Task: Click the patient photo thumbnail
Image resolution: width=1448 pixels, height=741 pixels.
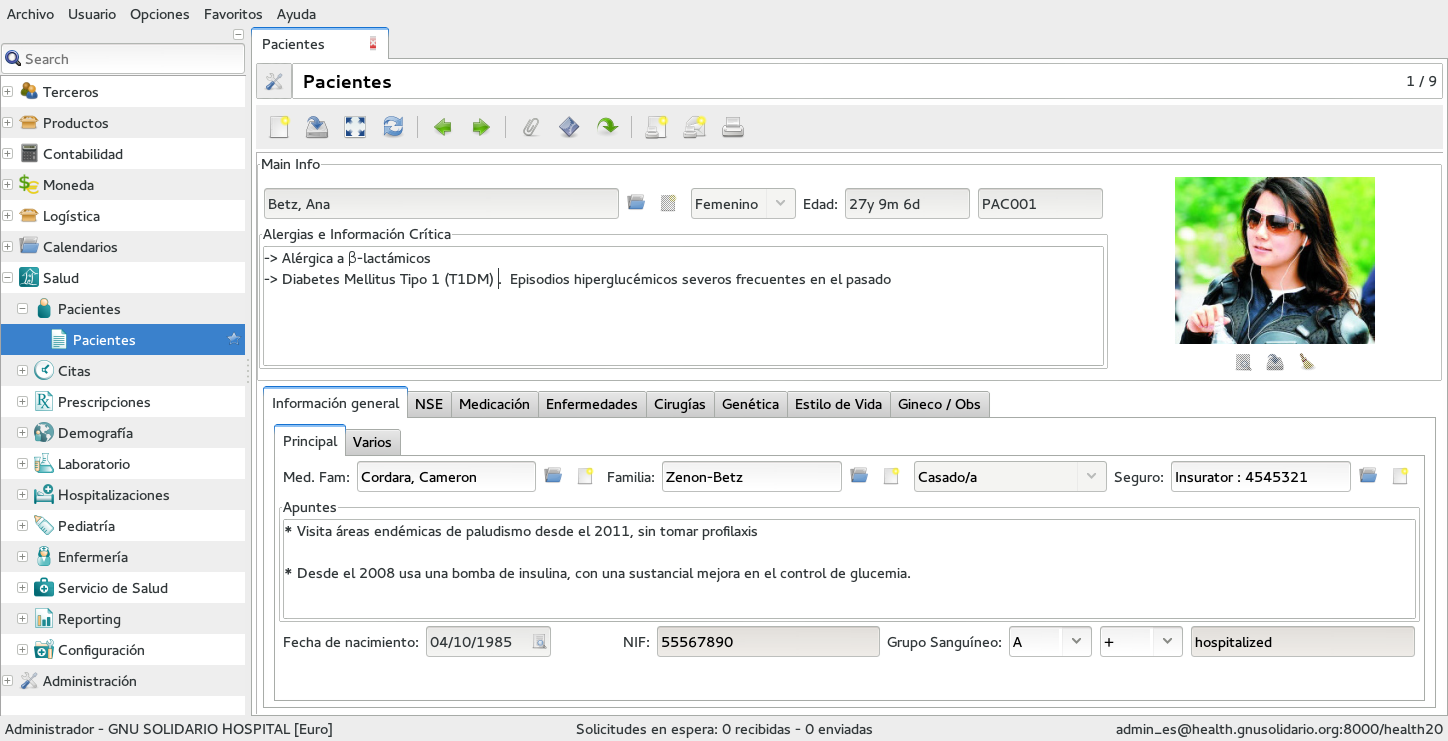Action: tap(1274, 260)
